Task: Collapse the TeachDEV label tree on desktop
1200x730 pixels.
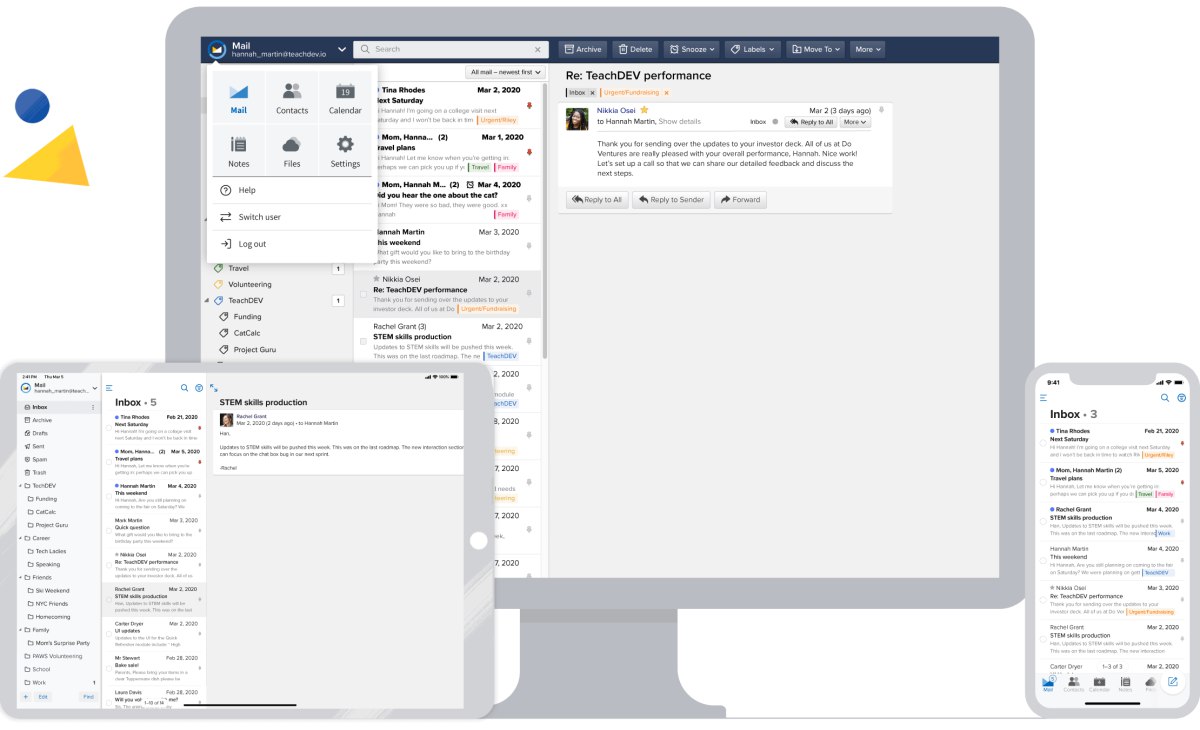Action: (207, 300)
